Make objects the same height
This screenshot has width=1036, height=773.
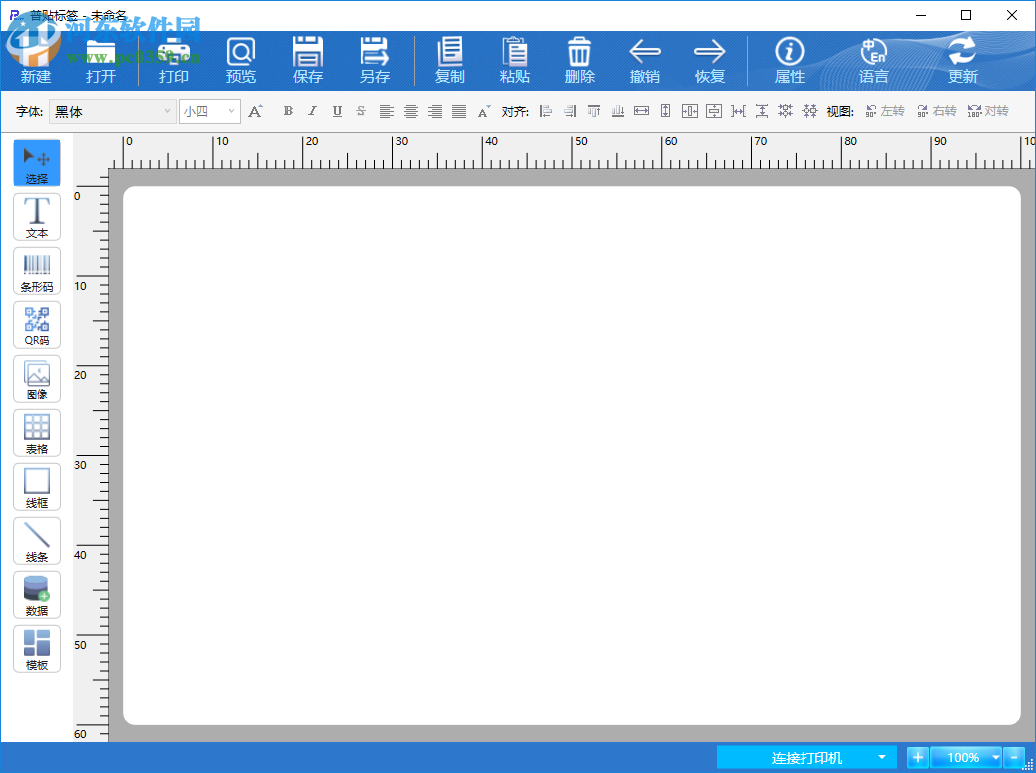pyautogui.click(x=665, y=111)
